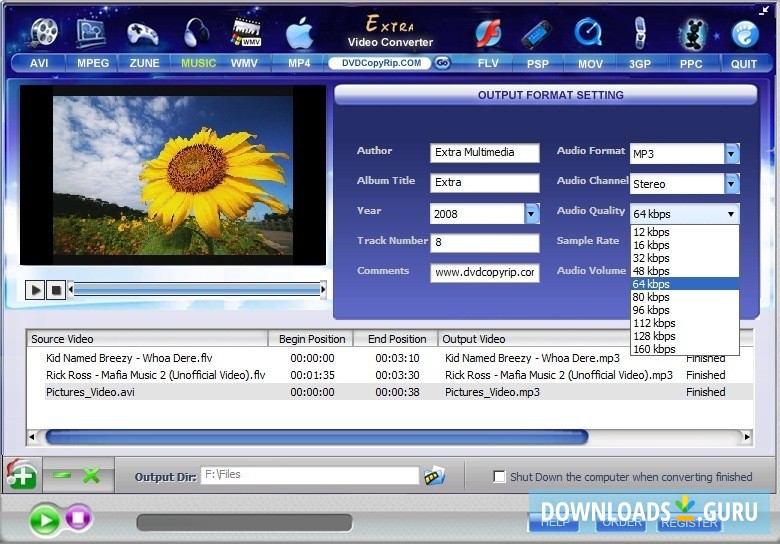Click the Comments input field
Screen dimensions: 780x544
485,272
